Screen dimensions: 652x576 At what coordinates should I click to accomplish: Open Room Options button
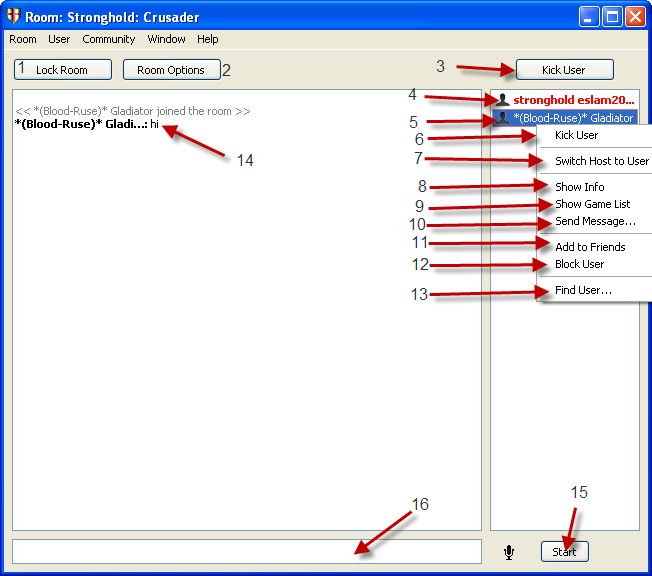coord(171,69)
